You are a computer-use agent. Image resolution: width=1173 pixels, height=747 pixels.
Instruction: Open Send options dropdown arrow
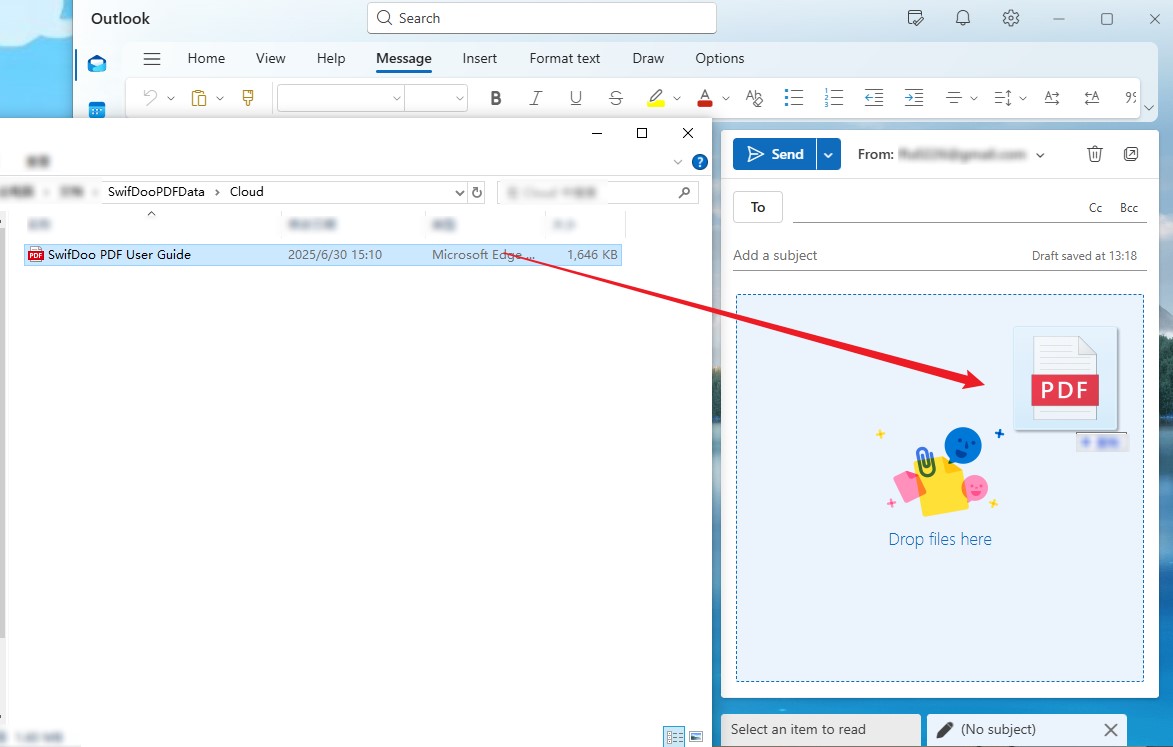click(828, 154)
